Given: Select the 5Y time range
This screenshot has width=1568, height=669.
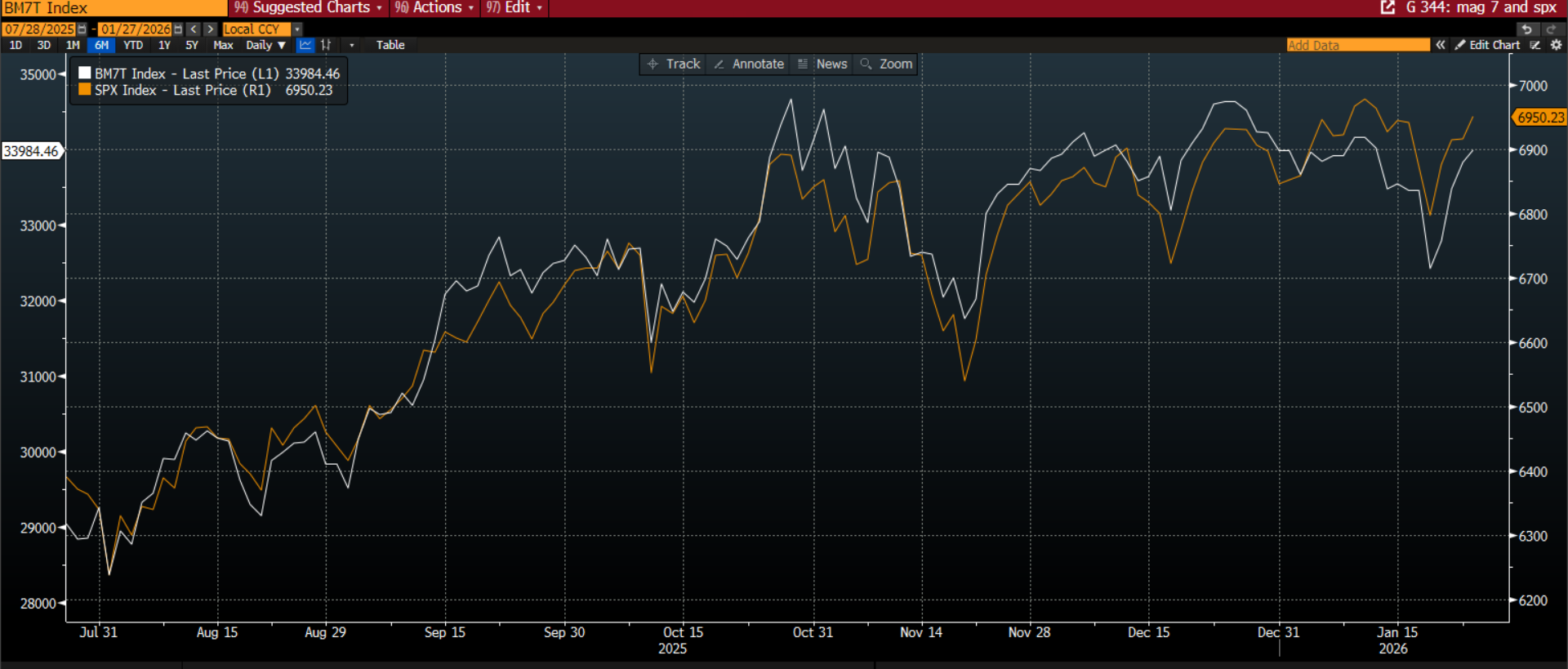Looking at the screenshot, I should (192, 45).
